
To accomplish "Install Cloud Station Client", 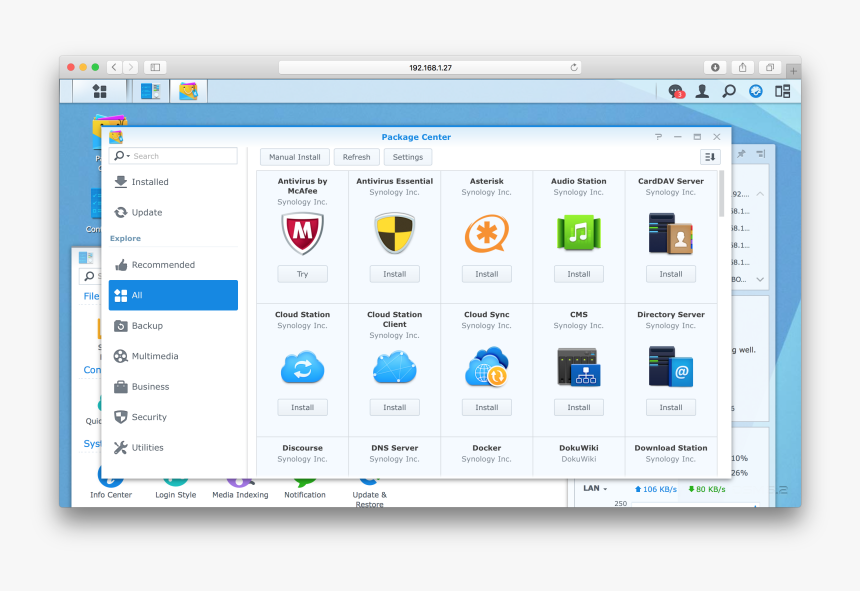I will click(x=394, y=407).
